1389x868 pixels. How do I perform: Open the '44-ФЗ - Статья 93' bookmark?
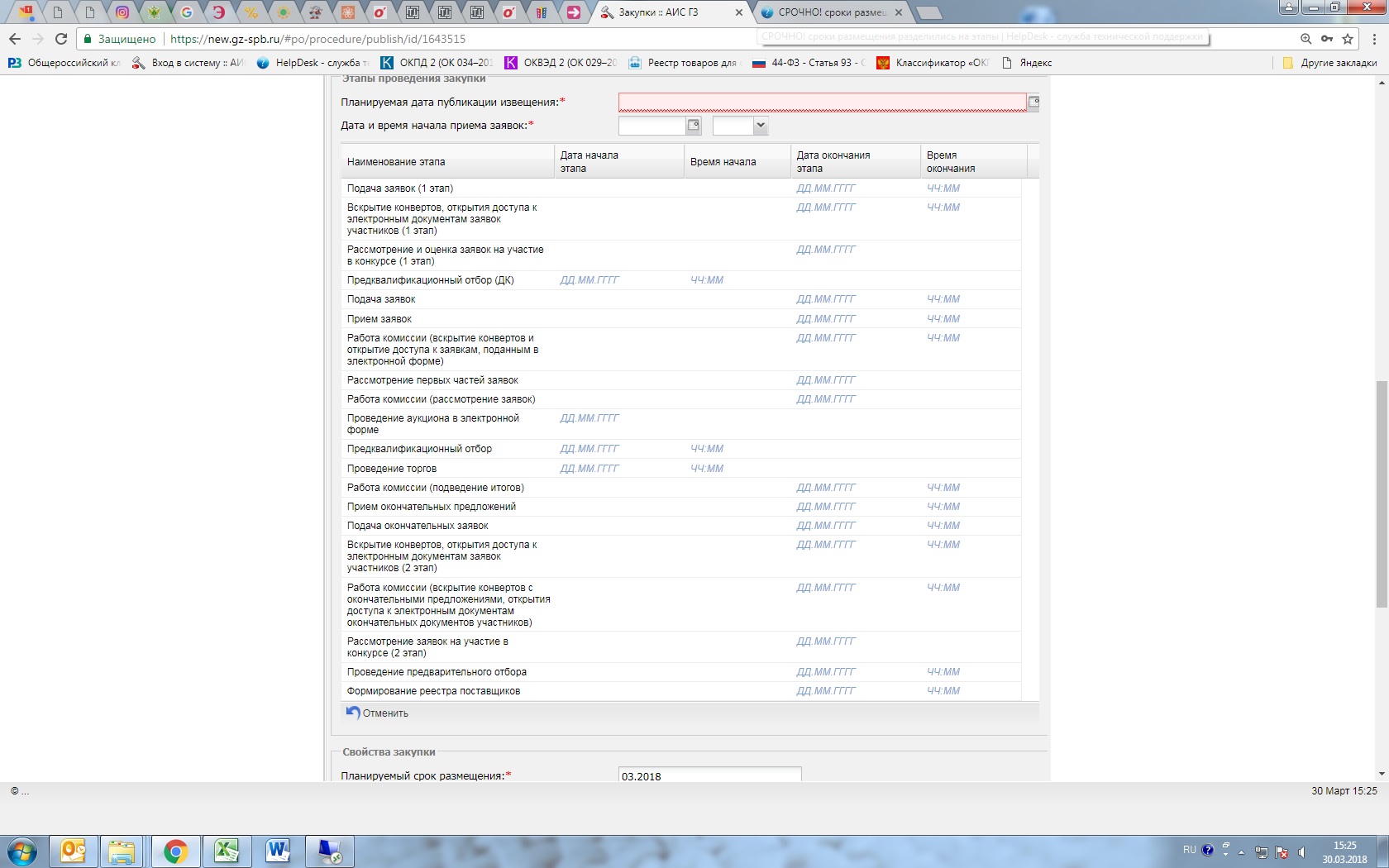point(808,63)
